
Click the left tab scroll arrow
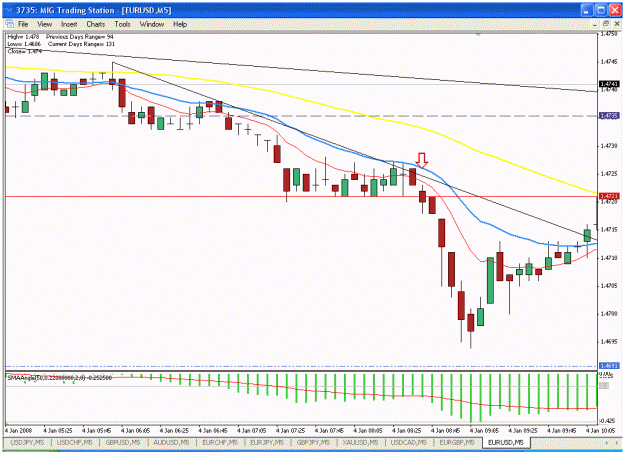[x=606, y=443]
